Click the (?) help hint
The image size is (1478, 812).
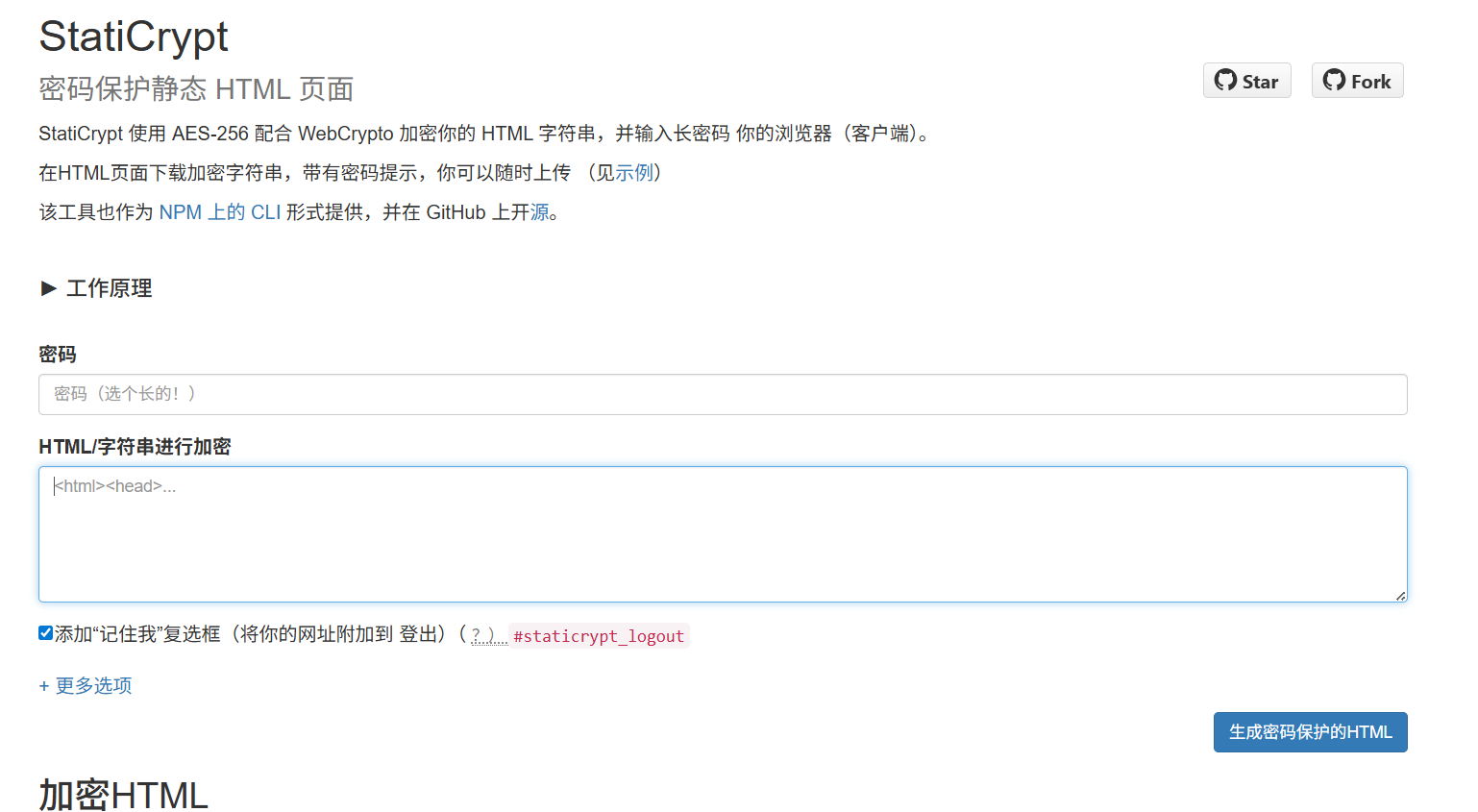pyautogui.click(x=489, y=635)
